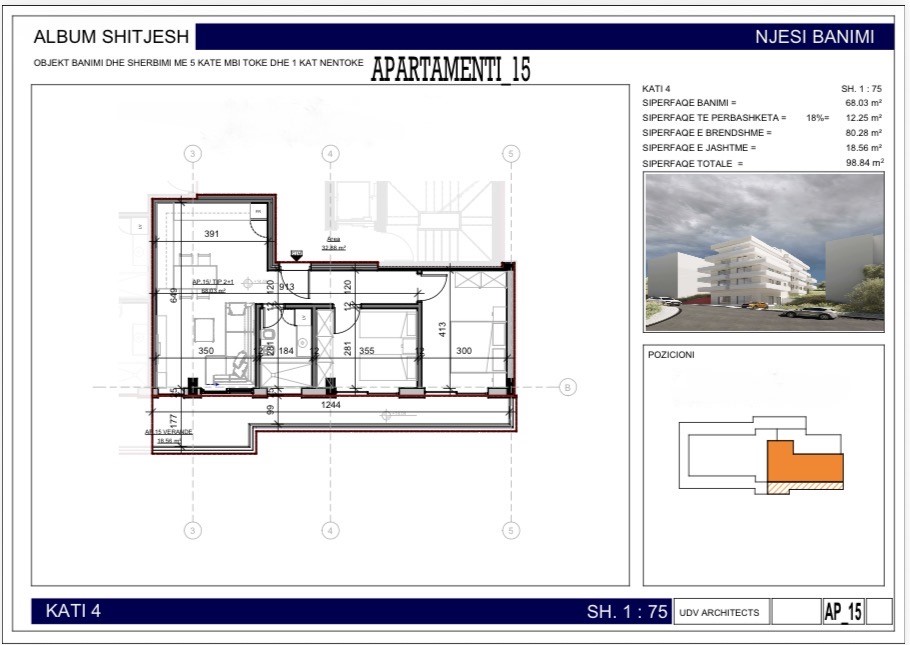The image size is (910, 645).
Task: Click the AP_15 code box in footer
Action: coord(843,612)
